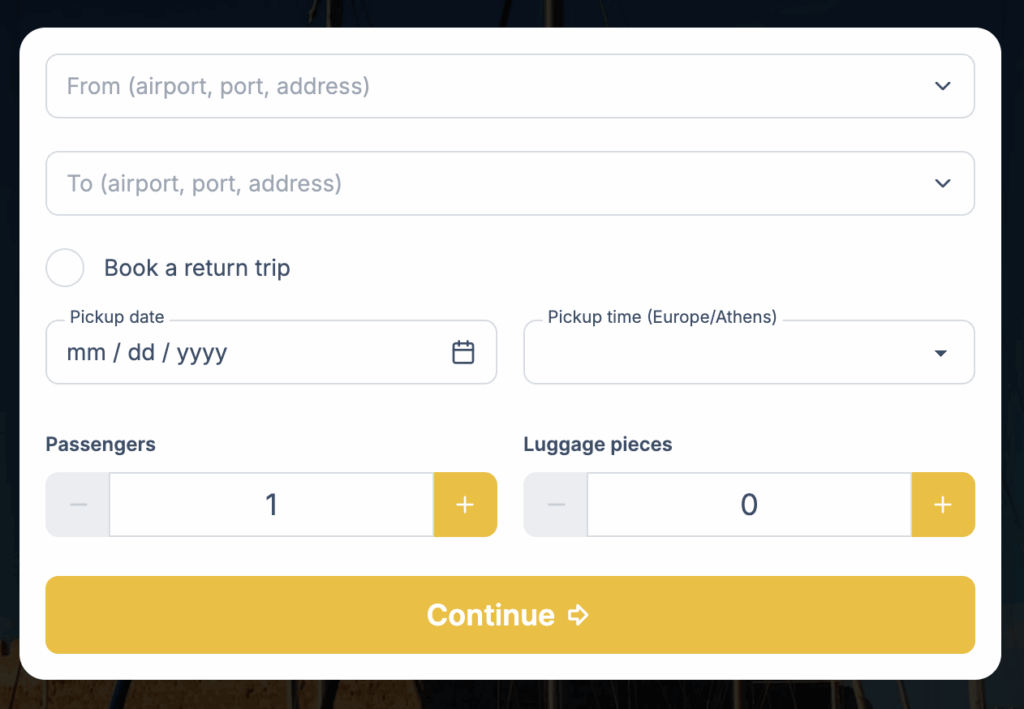Click the luggage pieces field showing 0
The width and height of the screenshot is (1024, 709).
[x=748, y=505]
